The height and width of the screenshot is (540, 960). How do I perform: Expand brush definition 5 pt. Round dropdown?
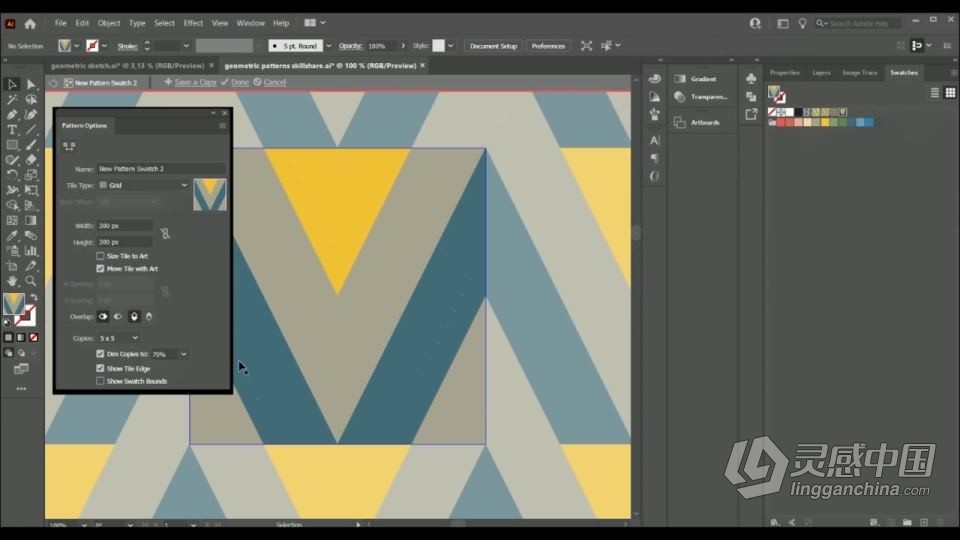point(329,46)
